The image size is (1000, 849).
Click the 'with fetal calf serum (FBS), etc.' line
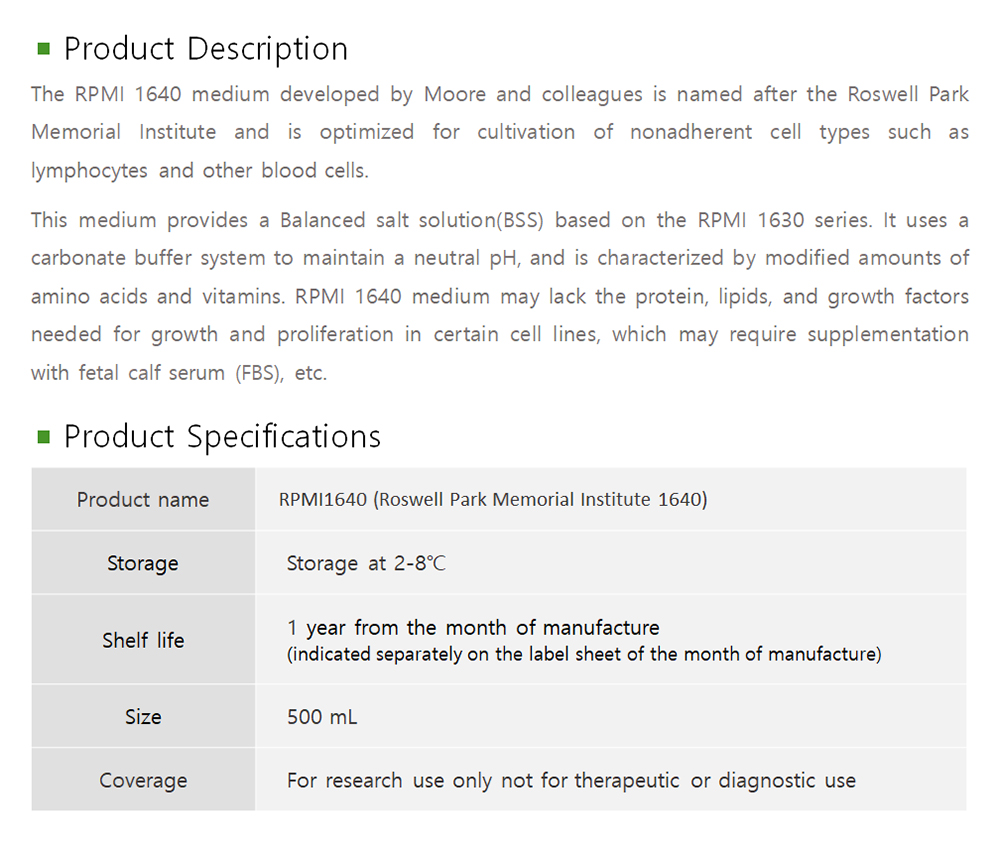(x=179, y=373)
